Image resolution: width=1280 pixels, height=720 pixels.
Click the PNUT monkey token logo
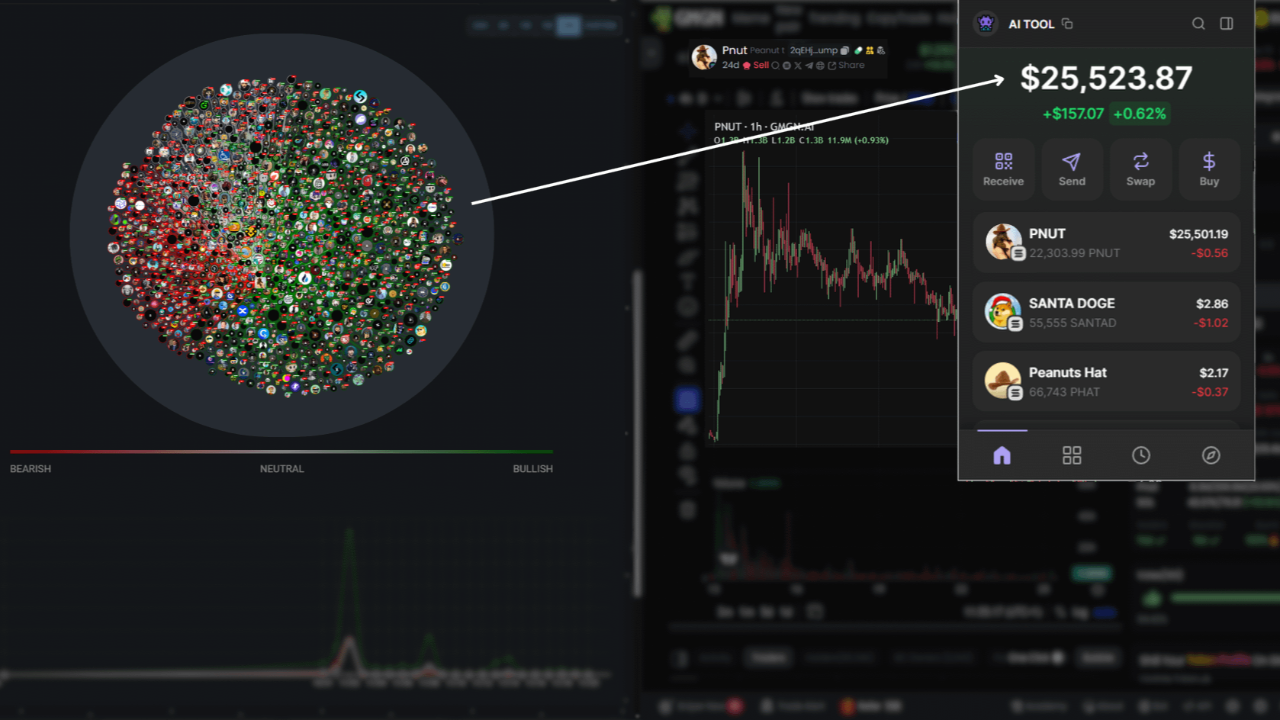1002,242
